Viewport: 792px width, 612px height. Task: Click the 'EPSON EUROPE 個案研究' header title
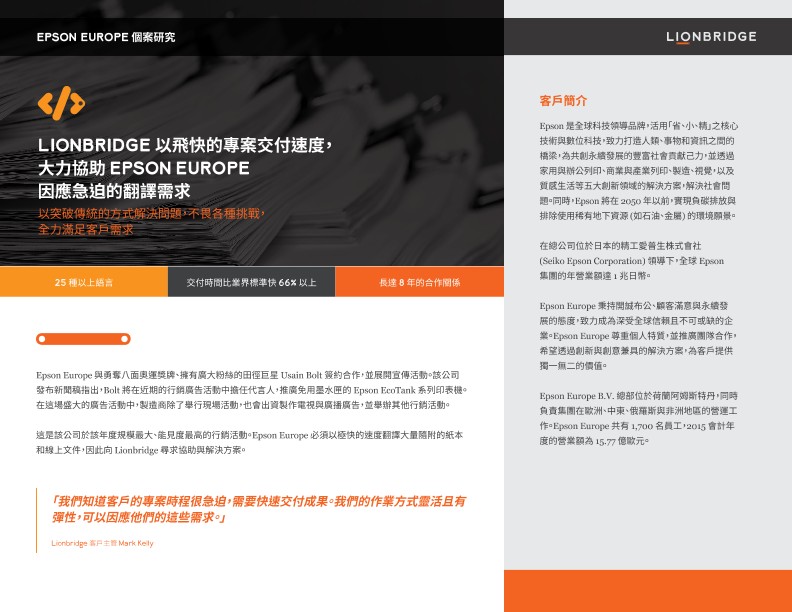pos(106,37)
